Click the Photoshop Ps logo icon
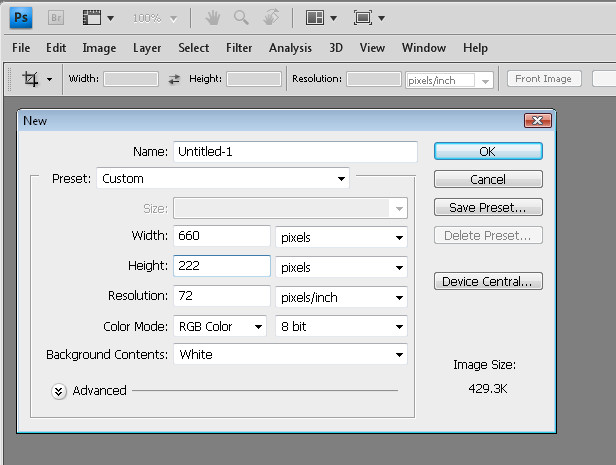Image resolution: width=616 pixels, height=465 pixels. (21, 18)
